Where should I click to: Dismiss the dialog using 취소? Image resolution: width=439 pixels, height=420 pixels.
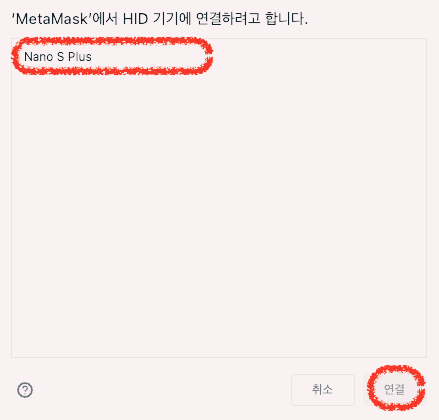point(323,390)
